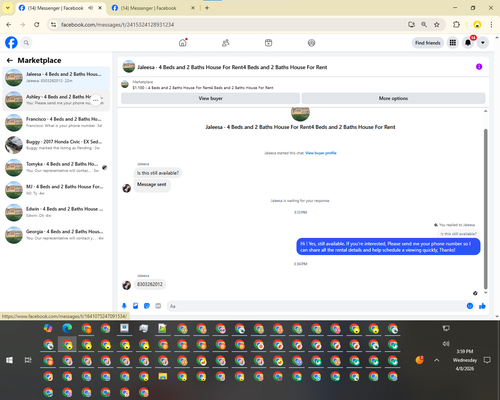Open the tab search dropdown chevron
The width and height of the screenshot is (500, 400).
pyautogui.click(x=7, y=8)
